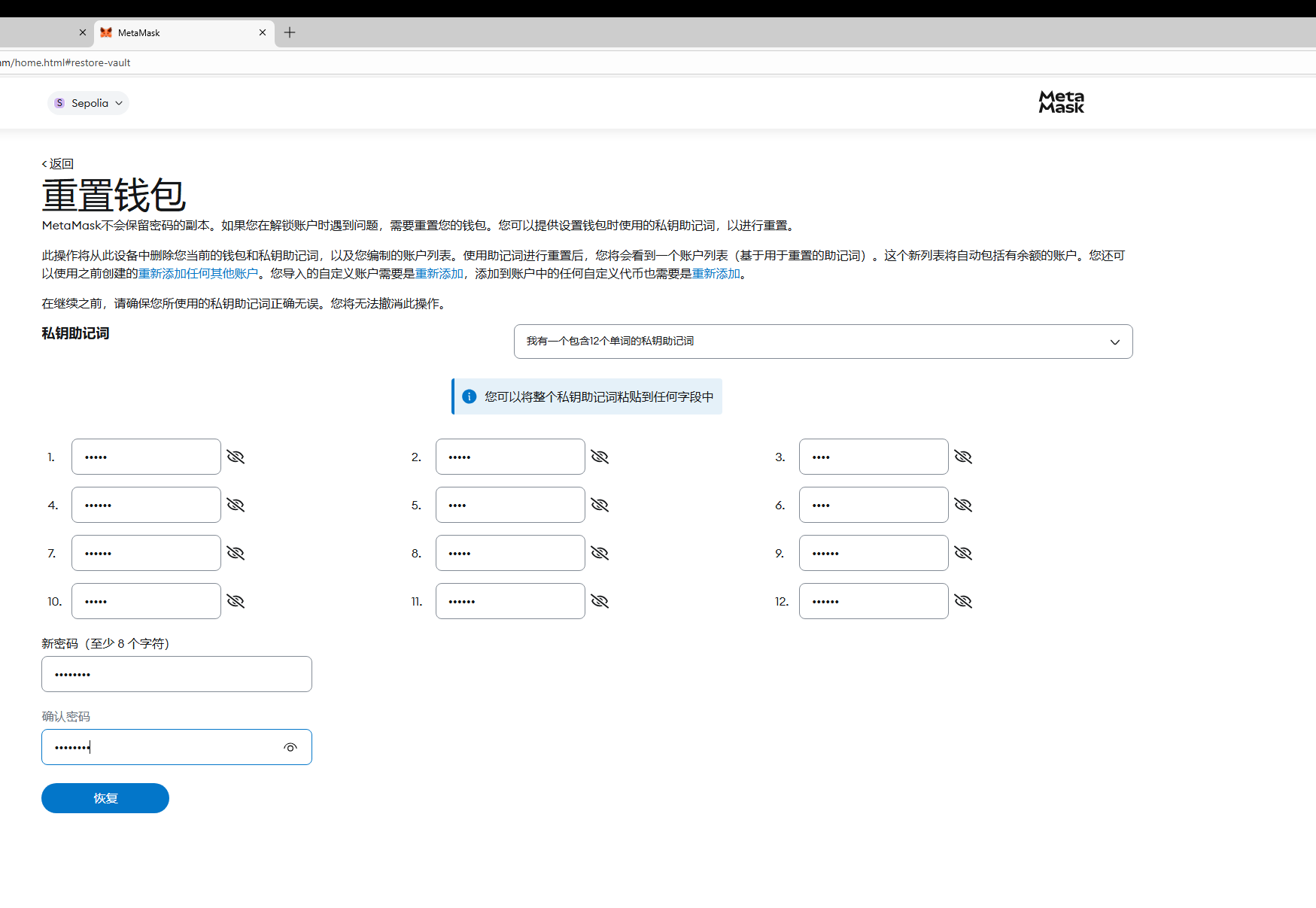The width and height of the screenshot is (1316, 908).
Task: Focus seed phrase word 2 field
Action: (x=510, y=457)
